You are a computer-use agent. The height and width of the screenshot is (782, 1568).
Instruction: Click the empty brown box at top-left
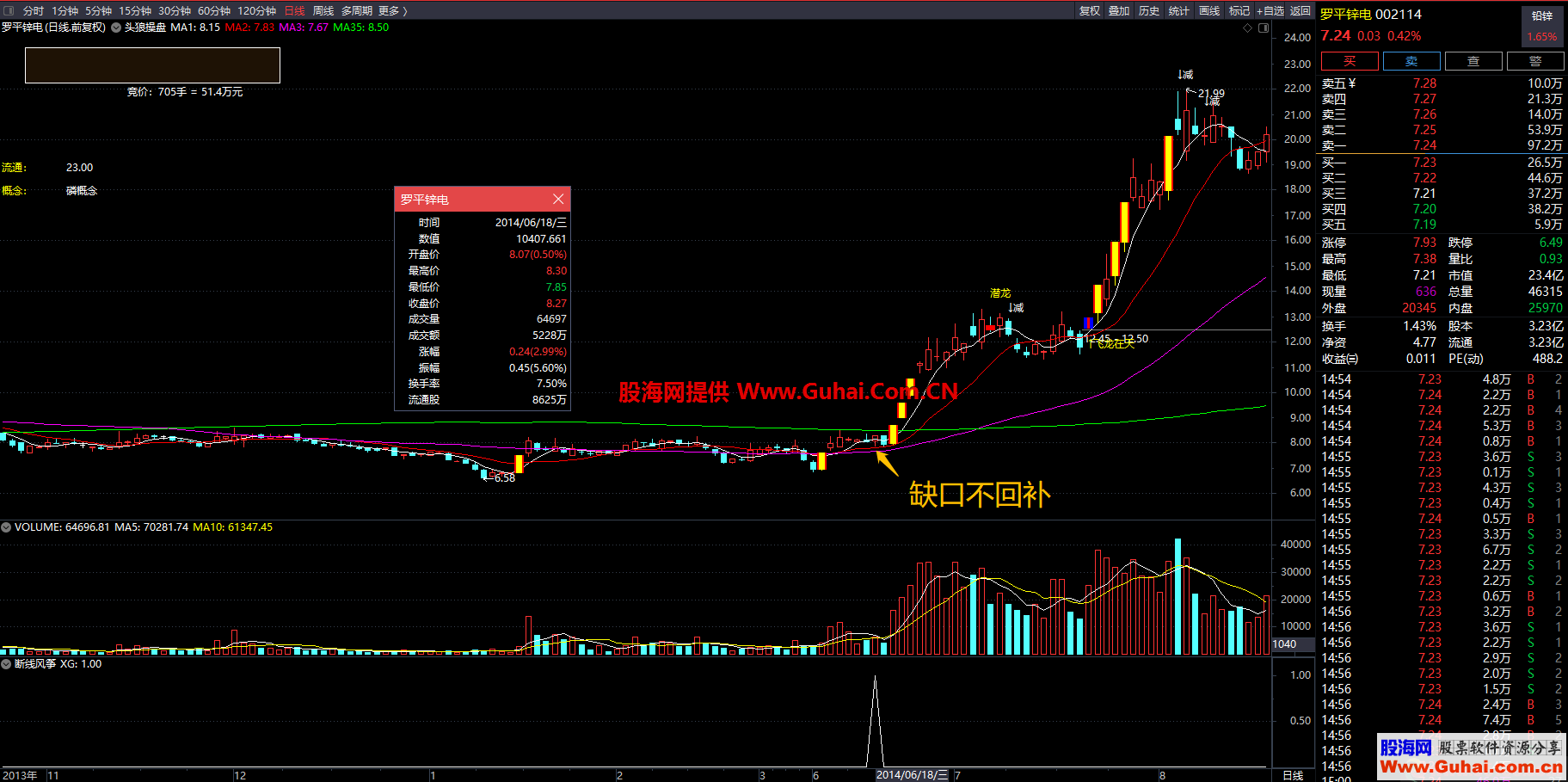[152, 65]
